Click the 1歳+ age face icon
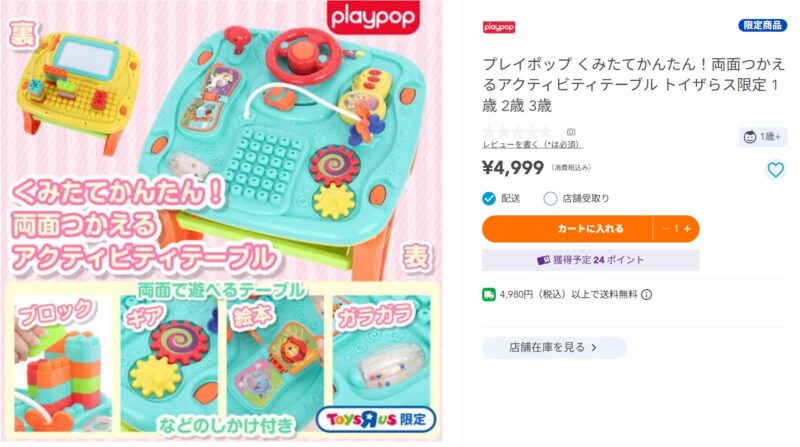The height and width of the screenshot is (447, 800). point(749,137)
